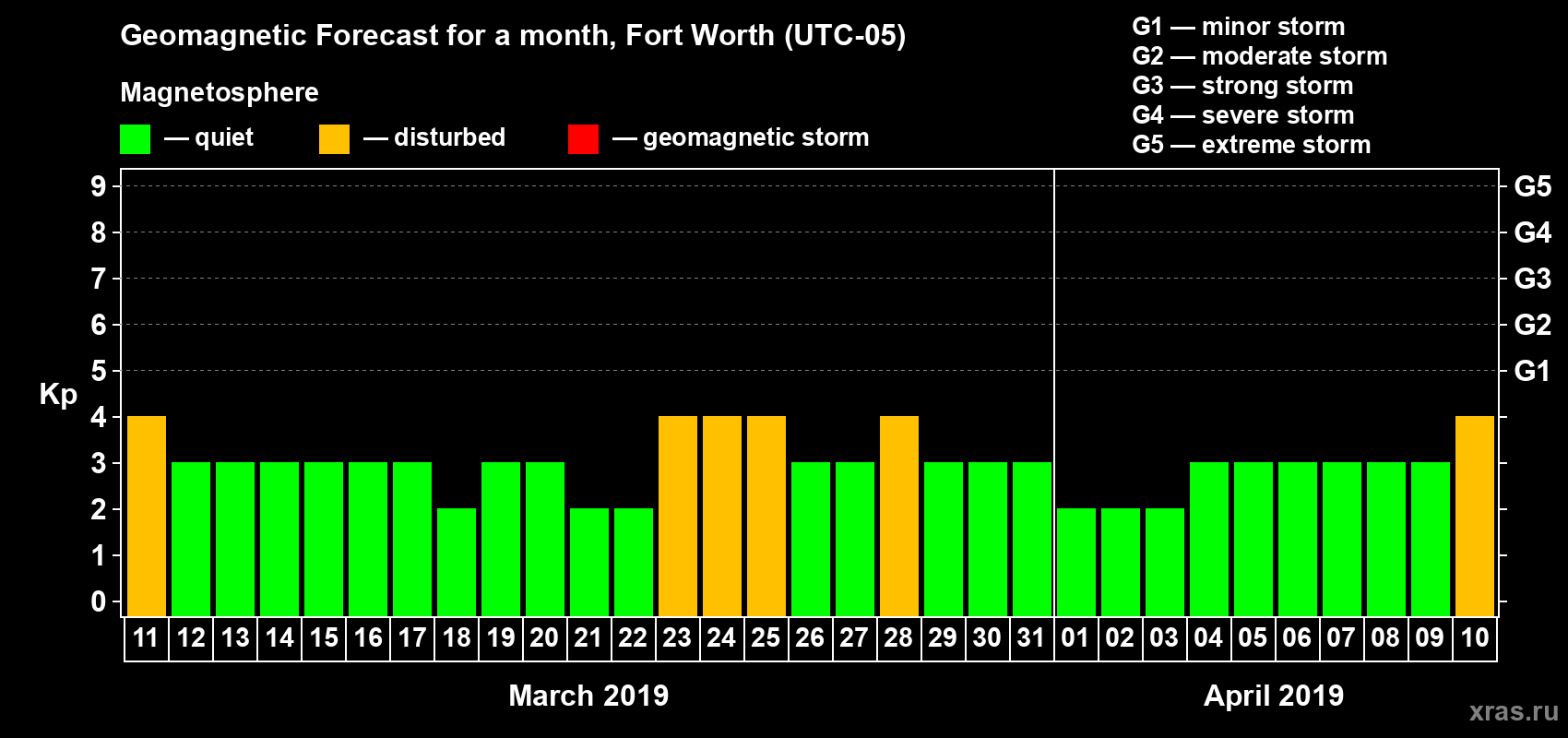Click the 'G2 — moderate storm' legend line
This screenshot has width=1568, height=738.
pyautogui.click(x=1260, y=56)
